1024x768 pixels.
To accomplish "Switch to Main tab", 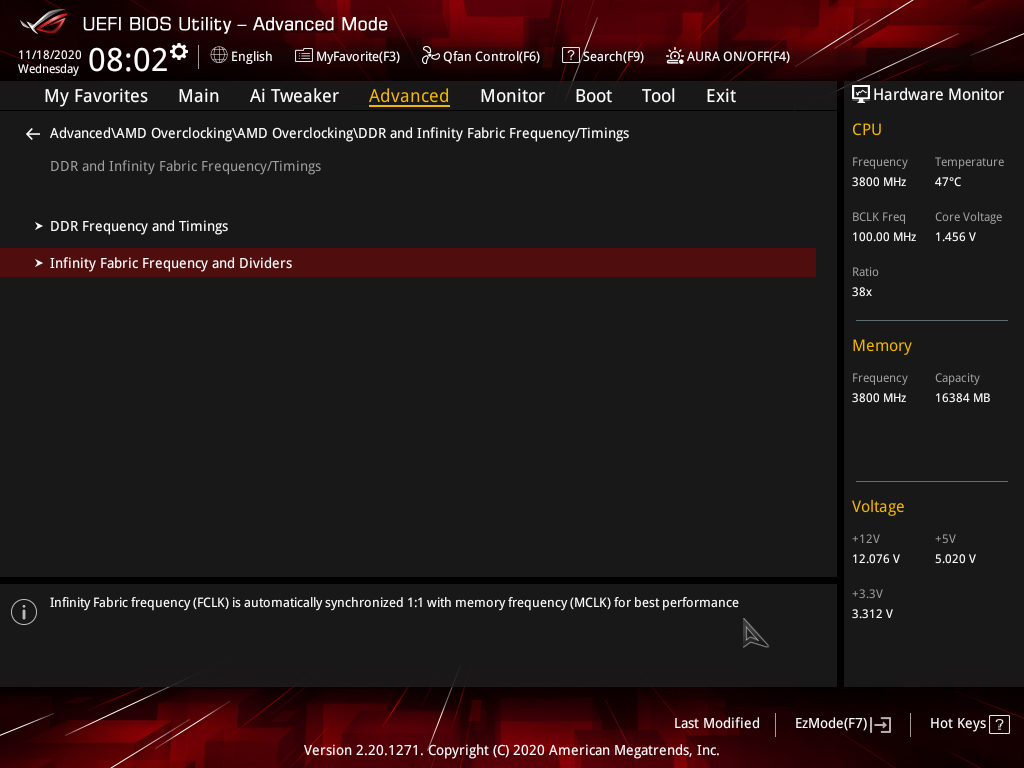I will pyautogui.click(x=199, y=96).
